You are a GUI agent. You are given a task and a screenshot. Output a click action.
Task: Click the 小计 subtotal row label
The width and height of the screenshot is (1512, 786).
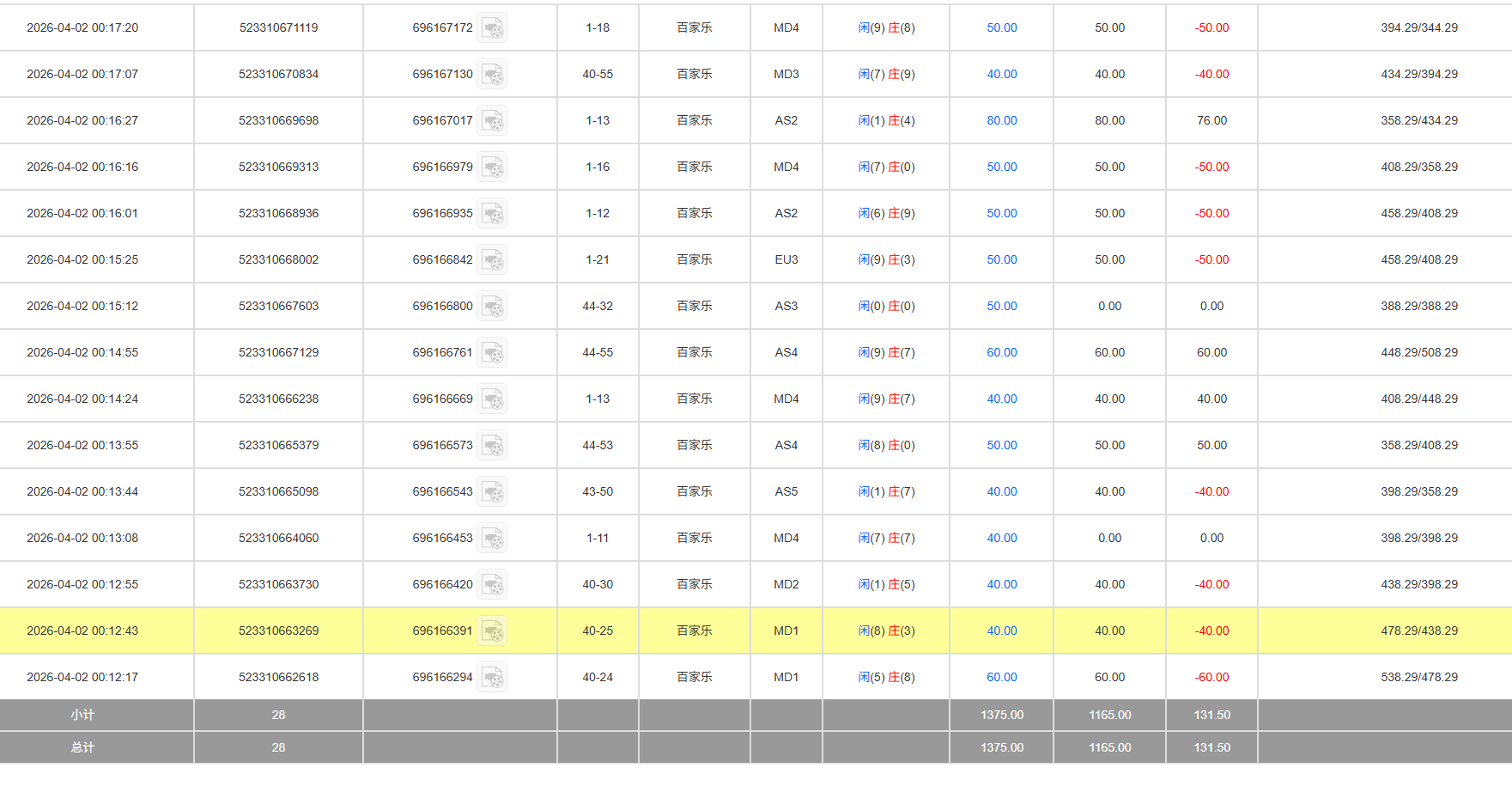(82, 715)
